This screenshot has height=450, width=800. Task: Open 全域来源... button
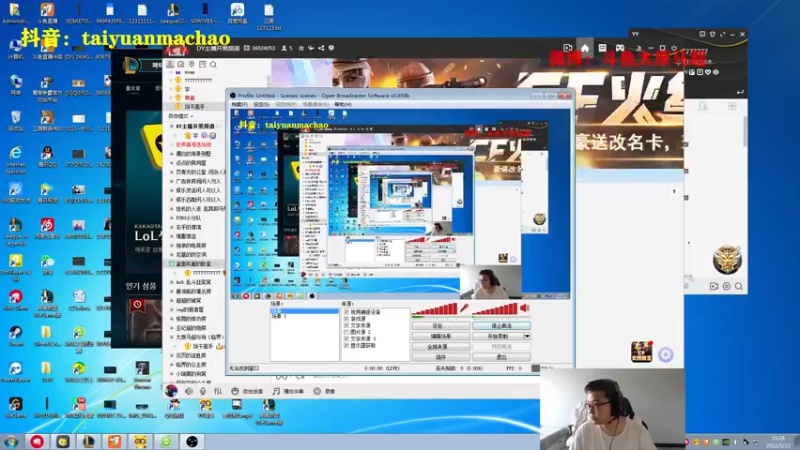(441, 346)
